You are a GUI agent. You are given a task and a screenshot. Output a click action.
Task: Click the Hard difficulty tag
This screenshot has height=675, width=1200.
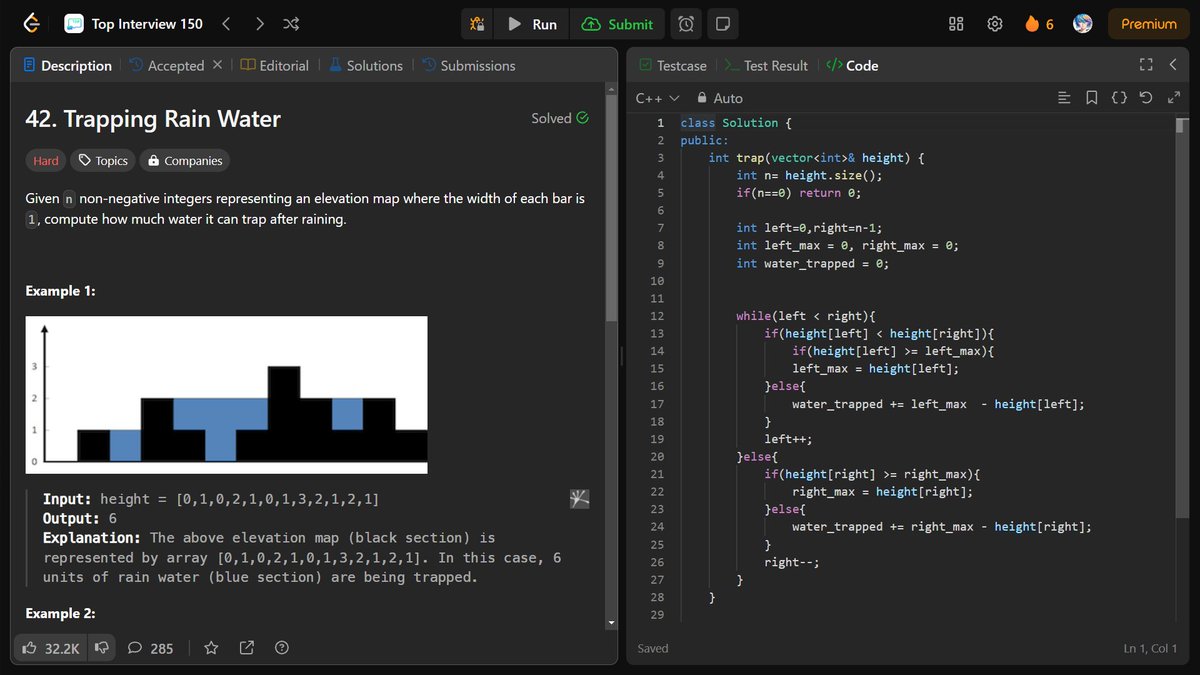pyautogui.click(x=46, y=160)
